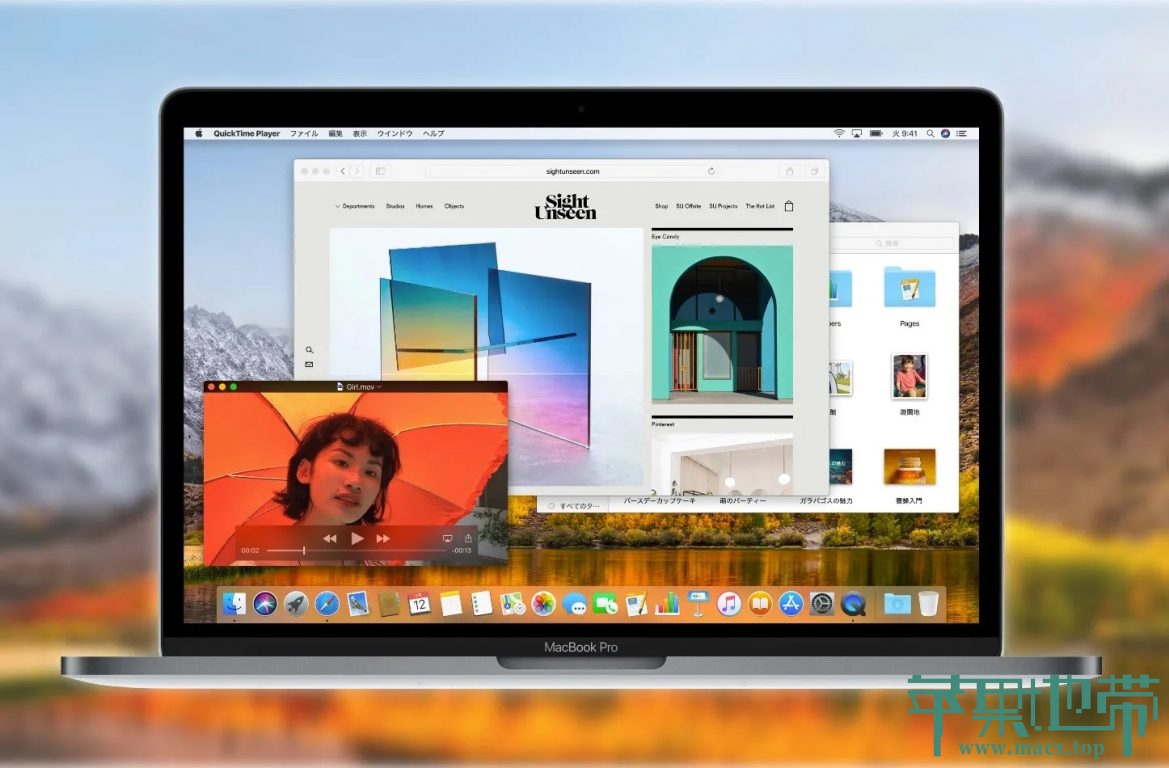
Task: Select the すべてのタ… tag radio in Finder
Action: click(551, 506)
